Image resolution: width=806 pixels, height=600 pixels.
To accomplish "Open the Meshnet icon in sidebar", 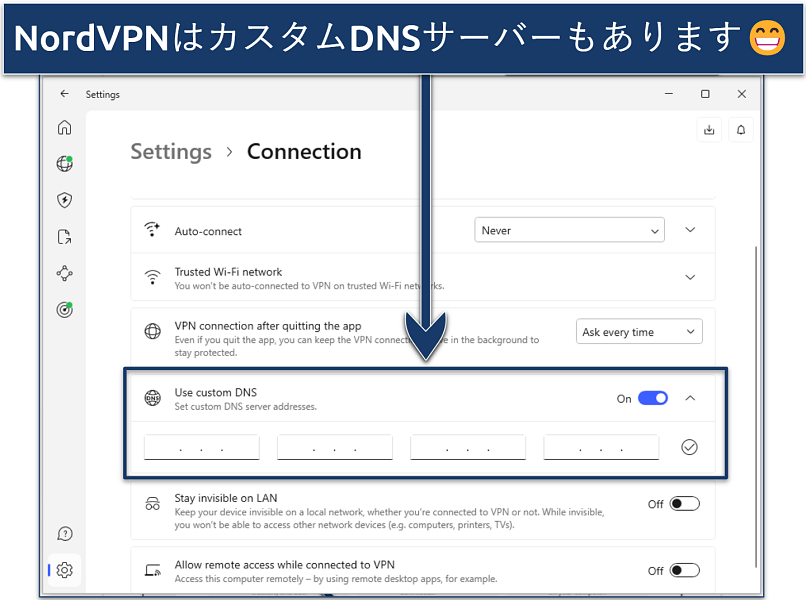I will [65, 273].
